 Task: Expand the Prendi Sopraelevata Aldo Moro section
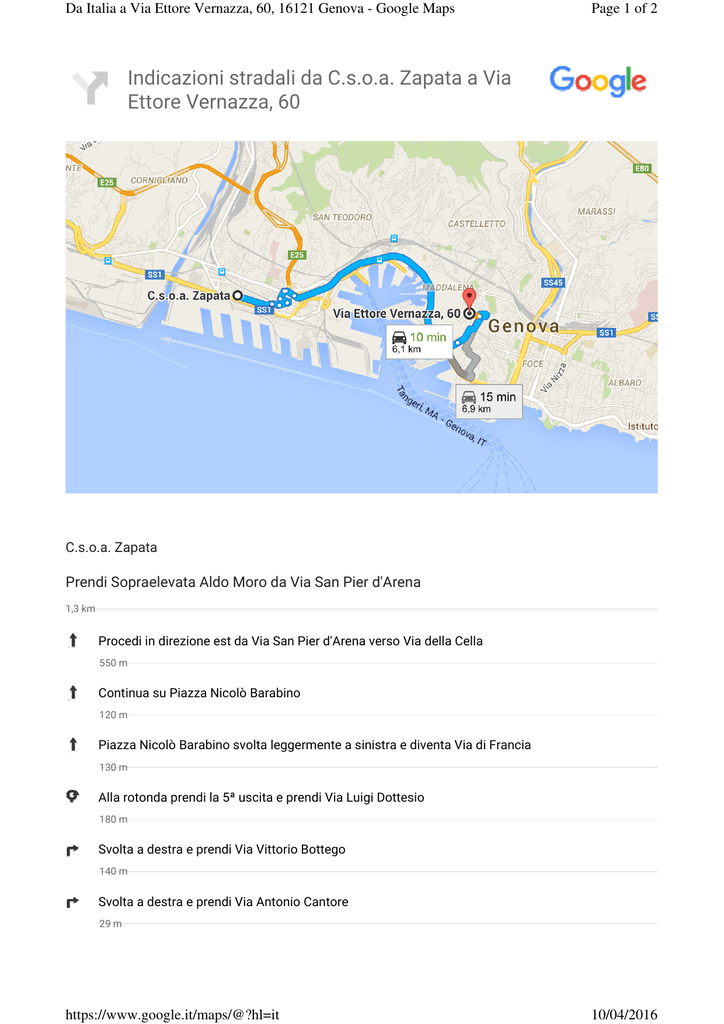(243, 582)
